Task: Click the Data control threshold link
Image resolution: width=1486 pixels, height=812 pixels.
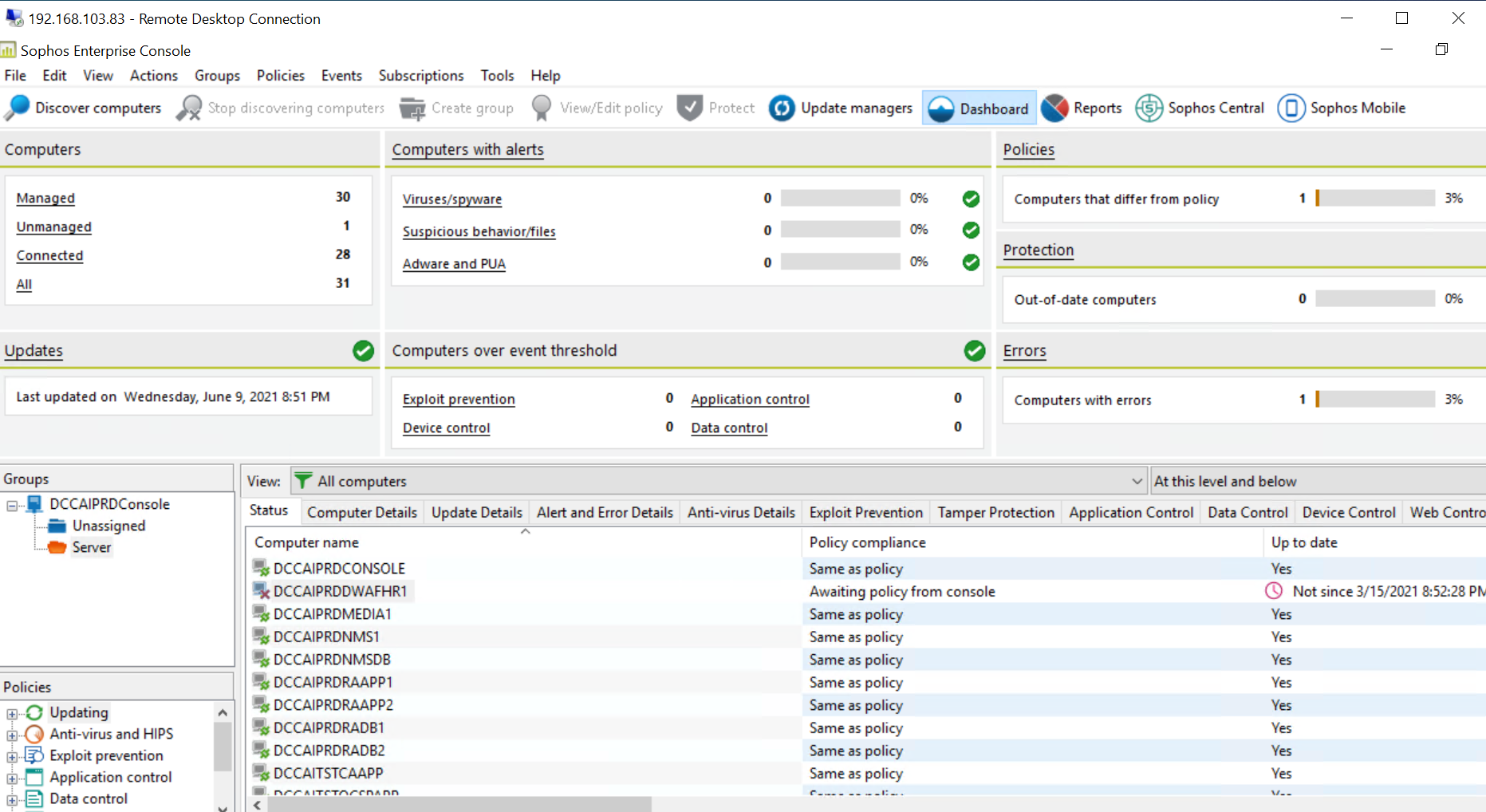Action: [729, 428]
